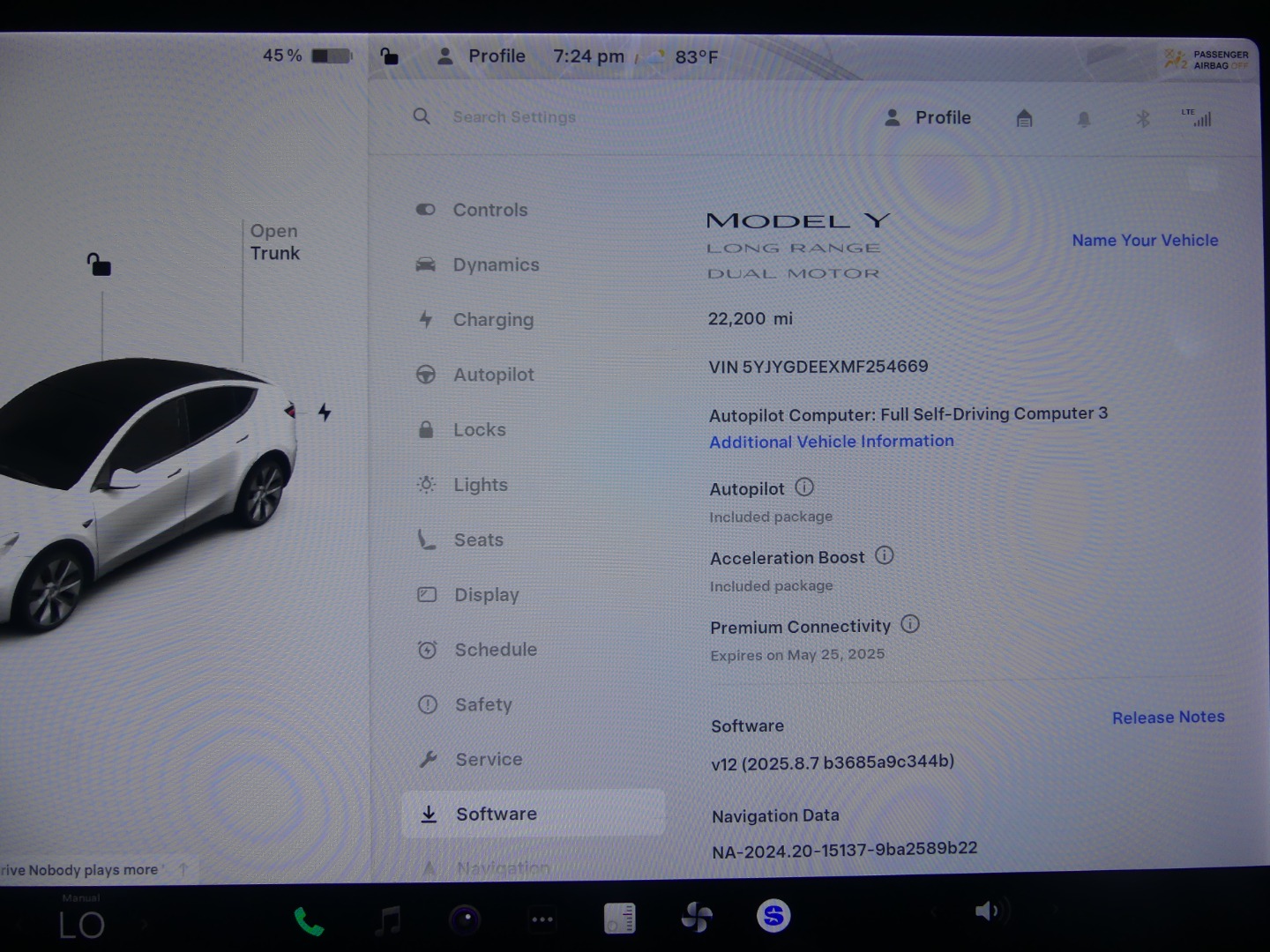Open Profile dropdown in settings header
The image size is (1270, 952).
pos(928,117)
